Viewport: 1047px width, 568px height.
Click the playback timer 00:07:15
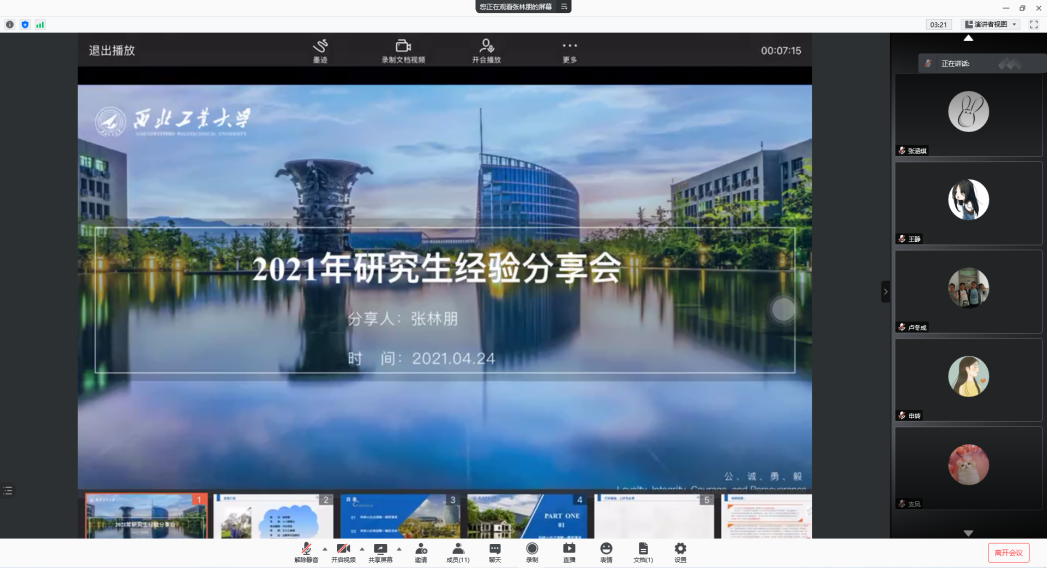(x=781, y=51)
